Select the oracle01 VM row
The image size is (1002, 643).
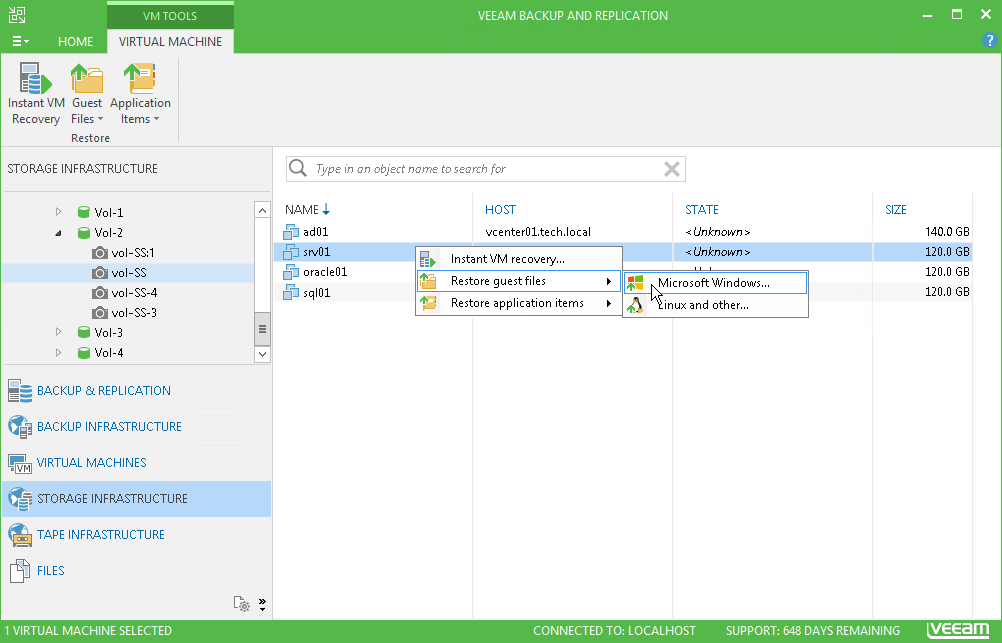tap(623, 272)
